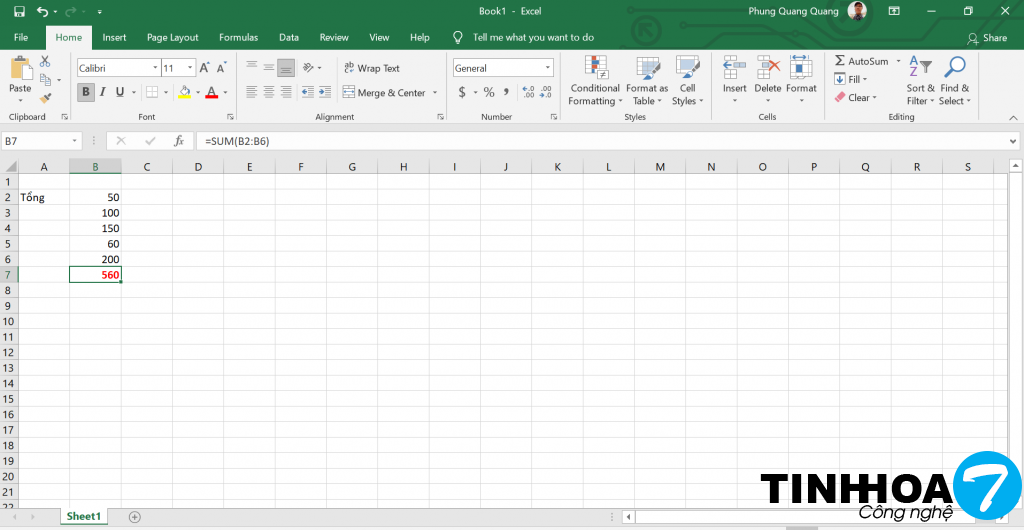
Task: Click the yellow Fill Color swatch
Action: click(183, 92)
